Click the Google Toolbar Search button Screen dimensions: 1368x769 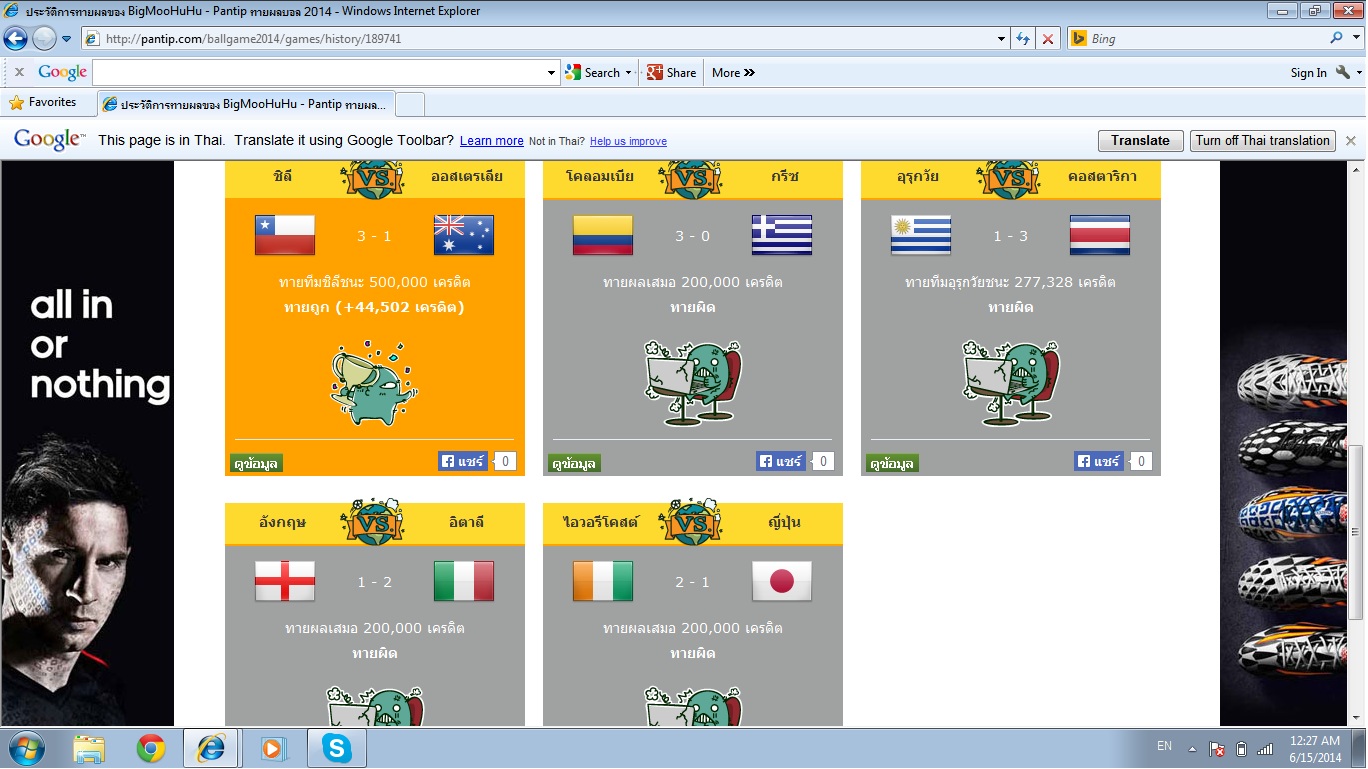(x=592, y=72)
